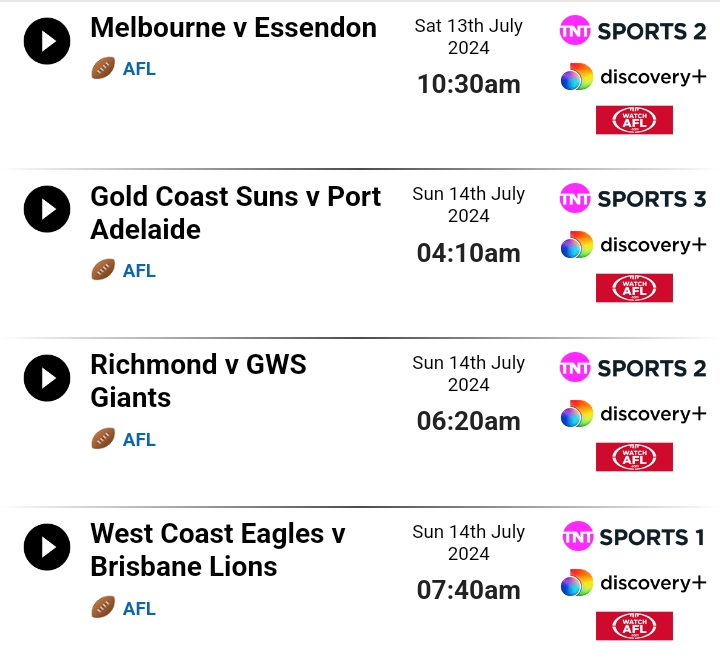Play the West Coast Eagles v Brisbane Lions match
720x668 pixels.
point(47,547)
